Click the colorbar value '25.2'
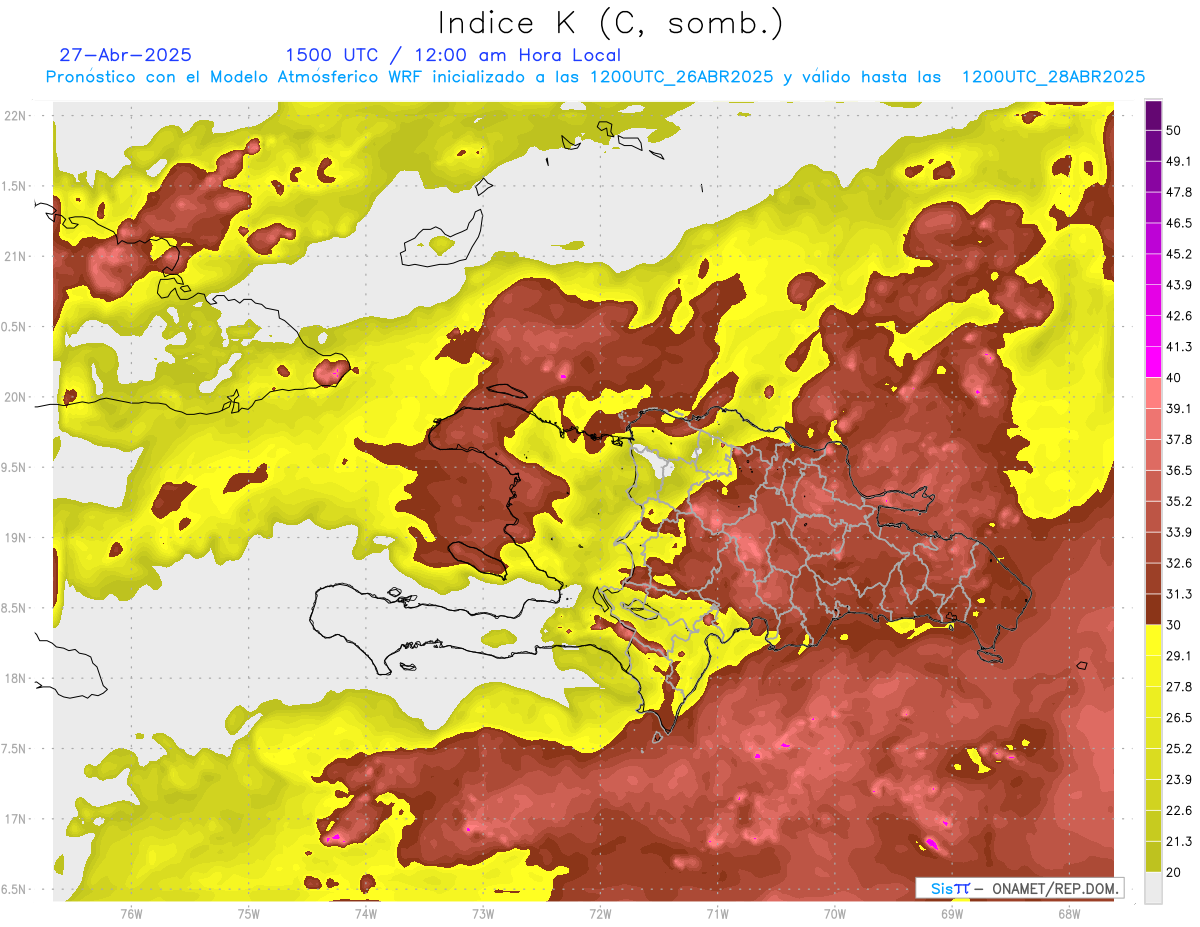Viewport: 1200px width, 927px height. (x=1179, y=749)
